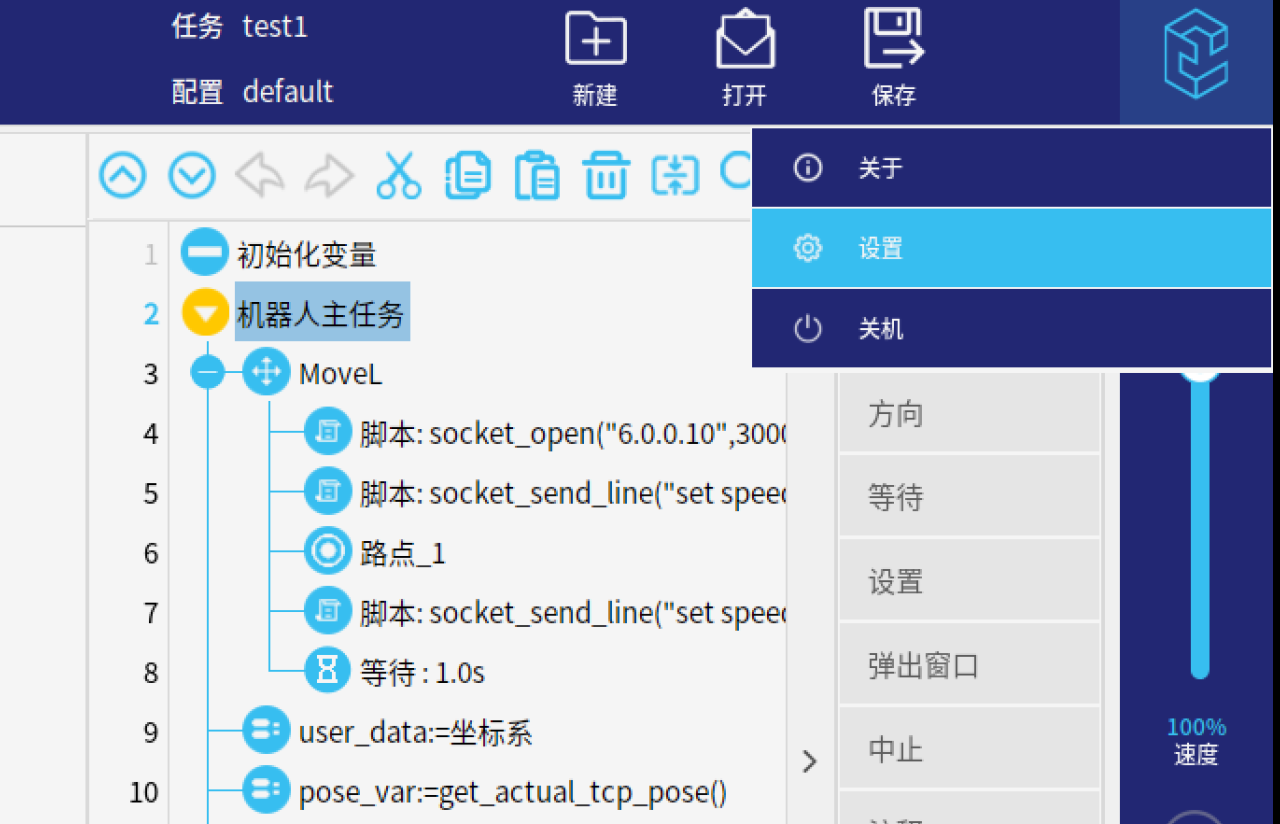This screenshot has width=1280, height=824.
Task: Select 关于 in the dropdown menu
Action: coord(1010,168)
